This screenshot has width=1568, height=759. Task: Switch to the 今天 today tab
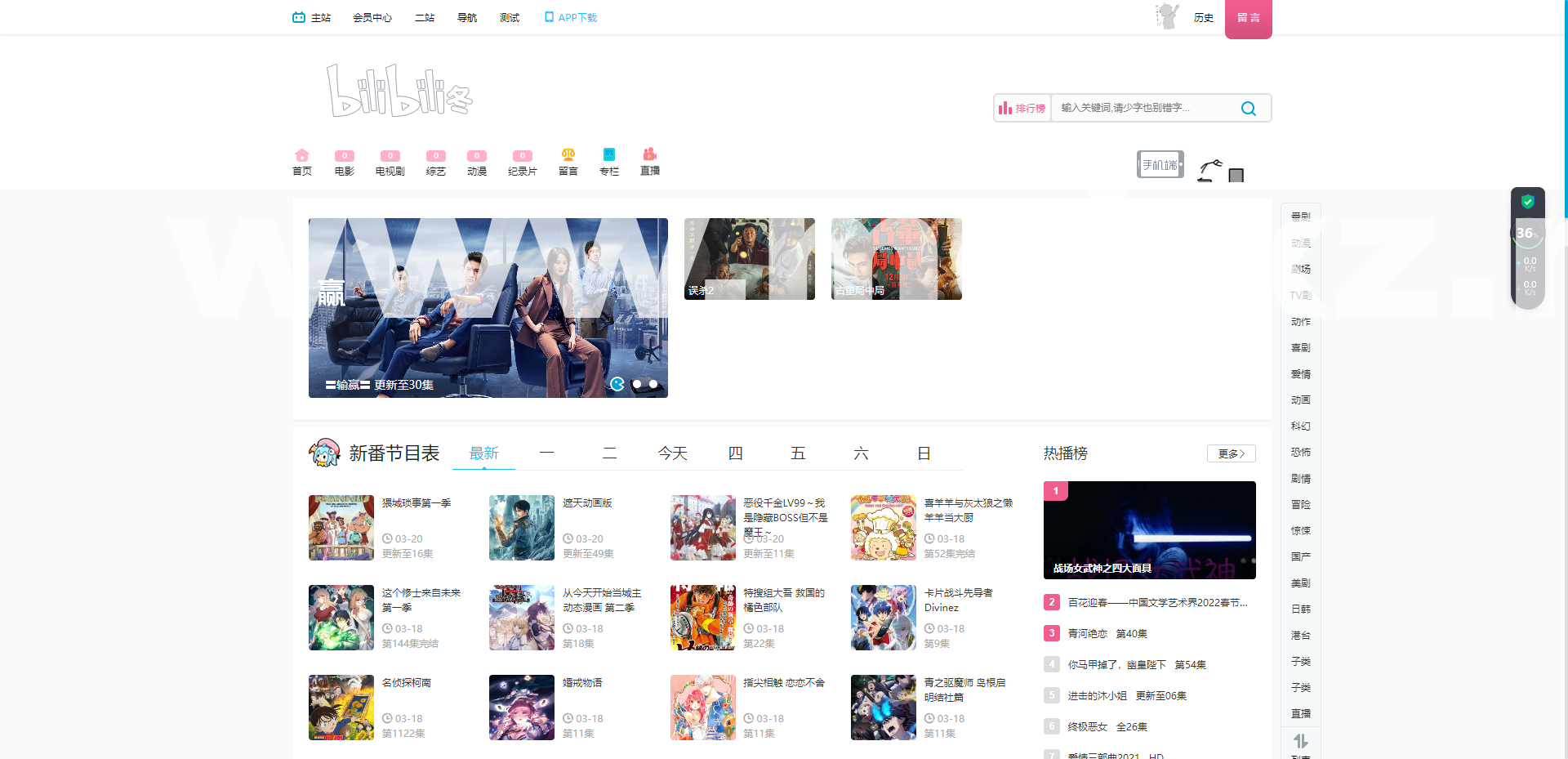[x=673, y=453]
